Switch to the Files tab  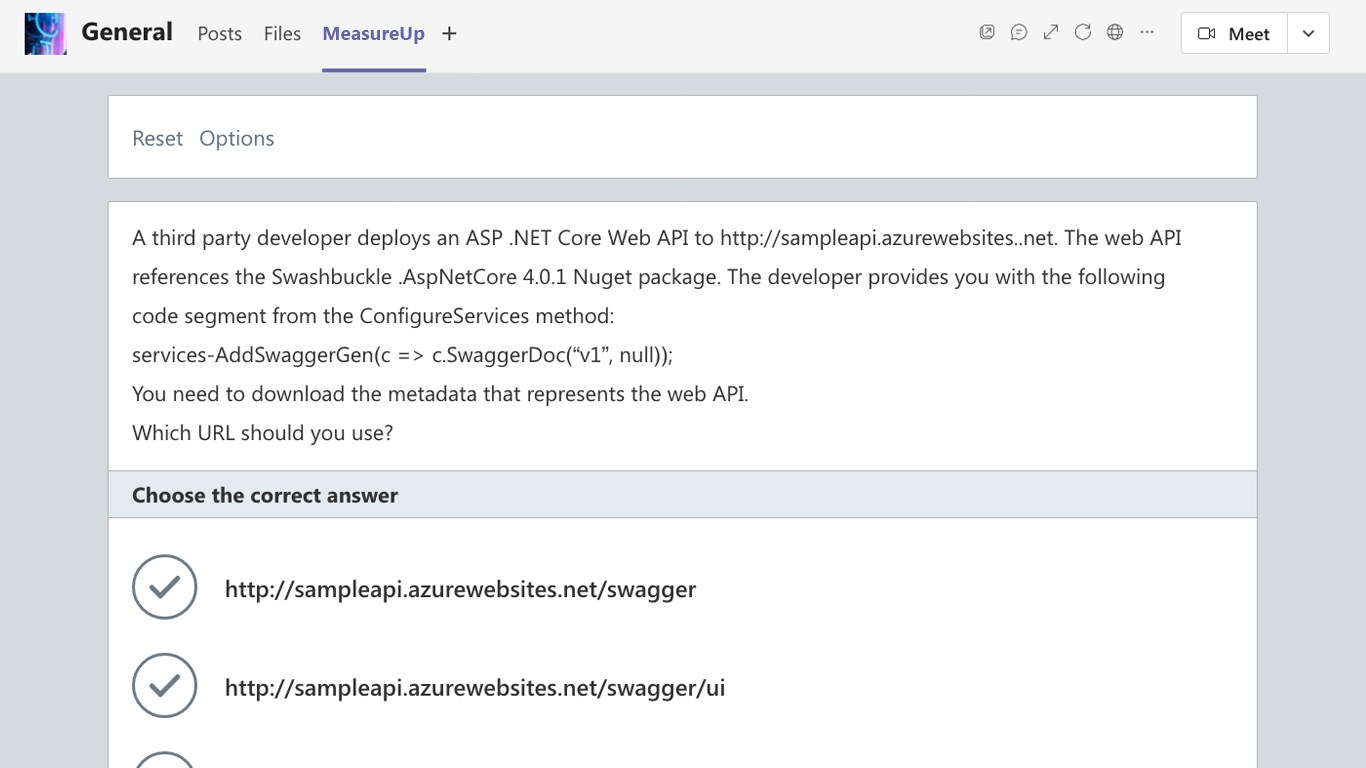pos(282,34)
